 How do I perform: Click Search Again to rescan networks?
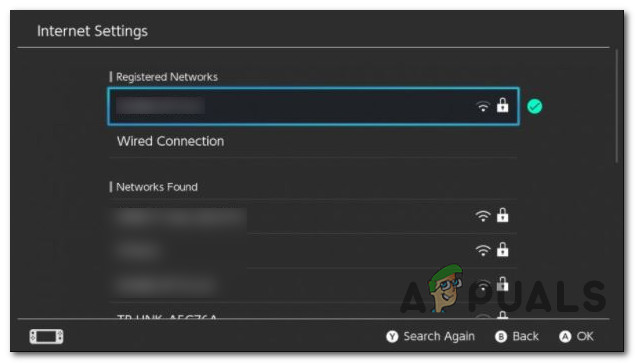click(439, 336)
